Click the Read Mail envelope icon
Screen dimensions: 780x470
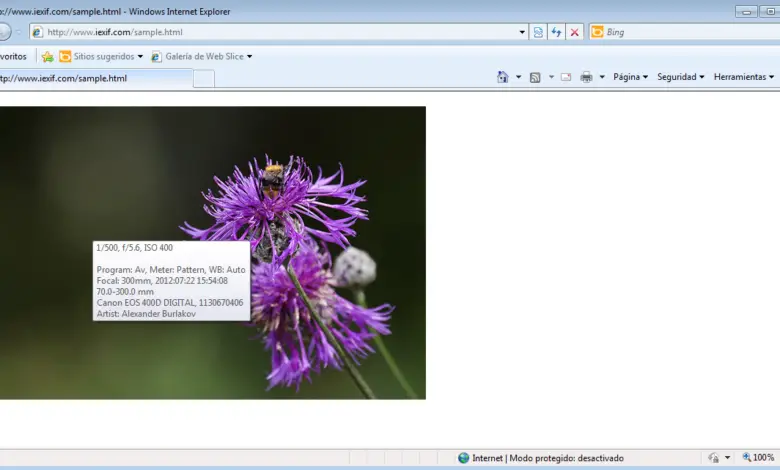[566, 77]
